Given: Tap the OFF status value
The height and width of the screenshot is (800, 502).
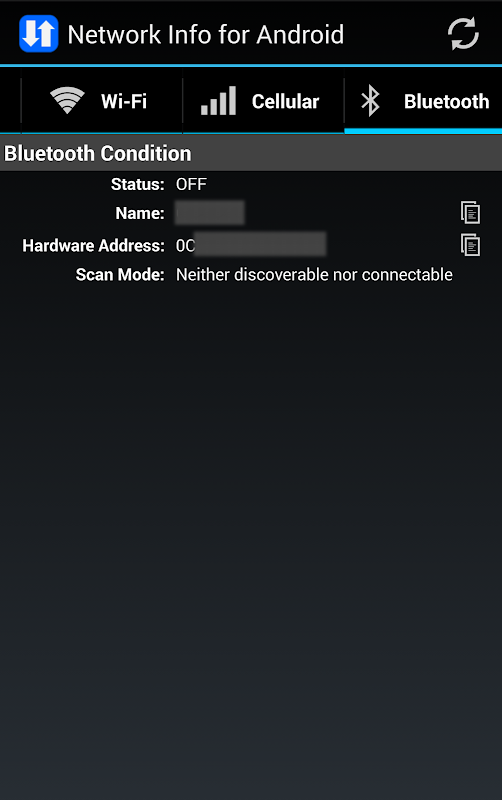Looking at the screenshot, I should [x=191, y=184].
